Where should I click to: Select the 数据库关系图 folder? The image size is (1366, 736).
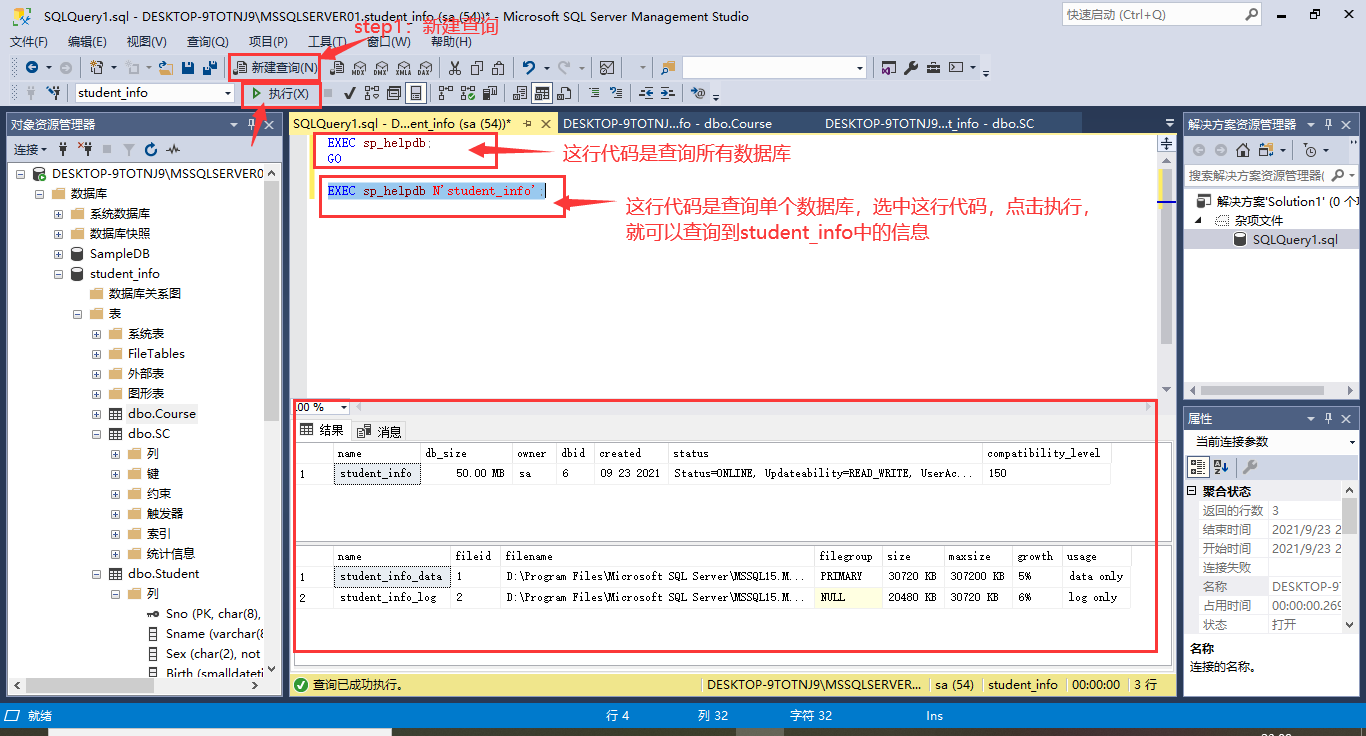pyautogui.click(x=145, y=294)
